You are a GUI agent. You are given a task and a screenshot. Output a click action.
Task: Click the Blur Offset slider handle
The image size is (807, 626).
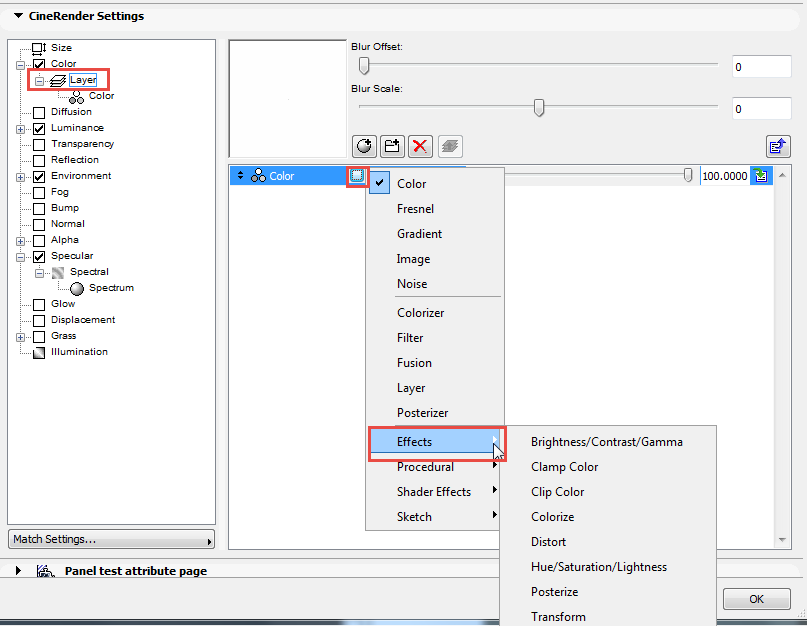tap(364, 65)
